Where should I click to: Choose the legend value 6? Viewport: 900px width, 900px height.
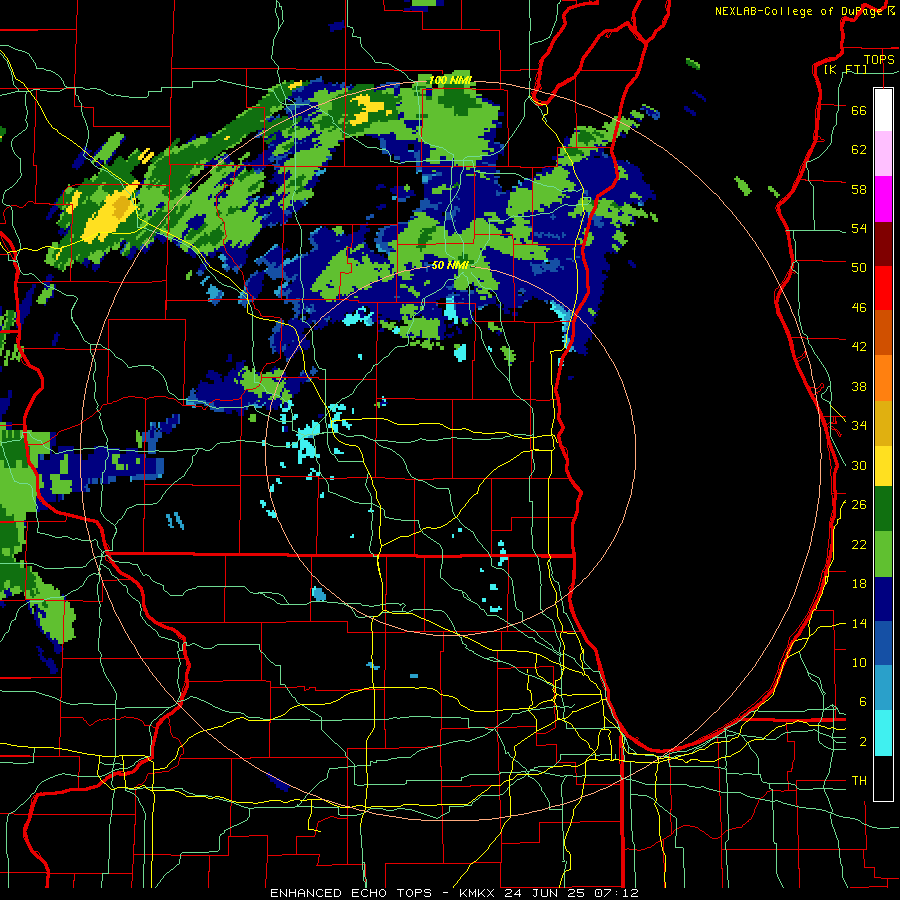coord(863,702)
